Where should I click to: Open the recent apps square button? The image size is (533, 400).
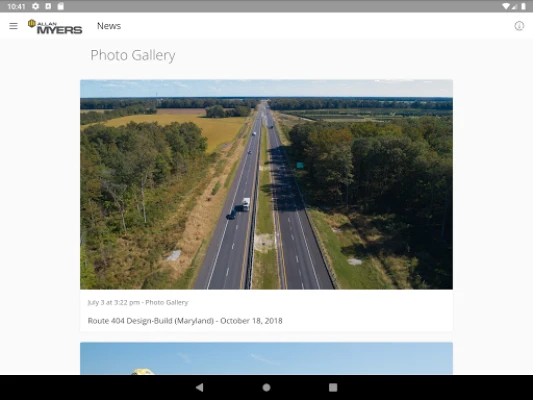pyautogui.click(x=333, y=387)
